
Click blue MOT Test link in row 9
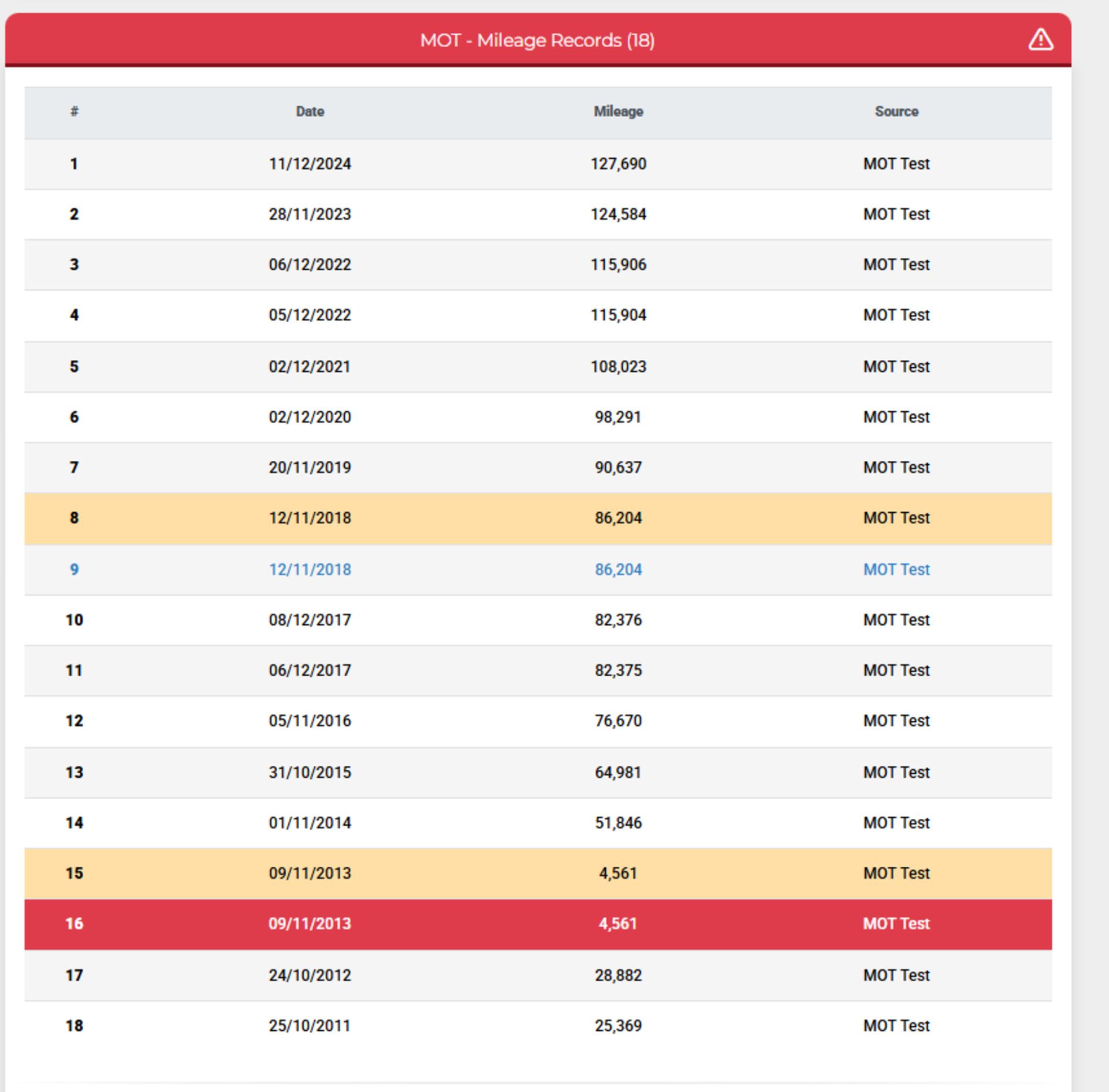tap(896, 569)
